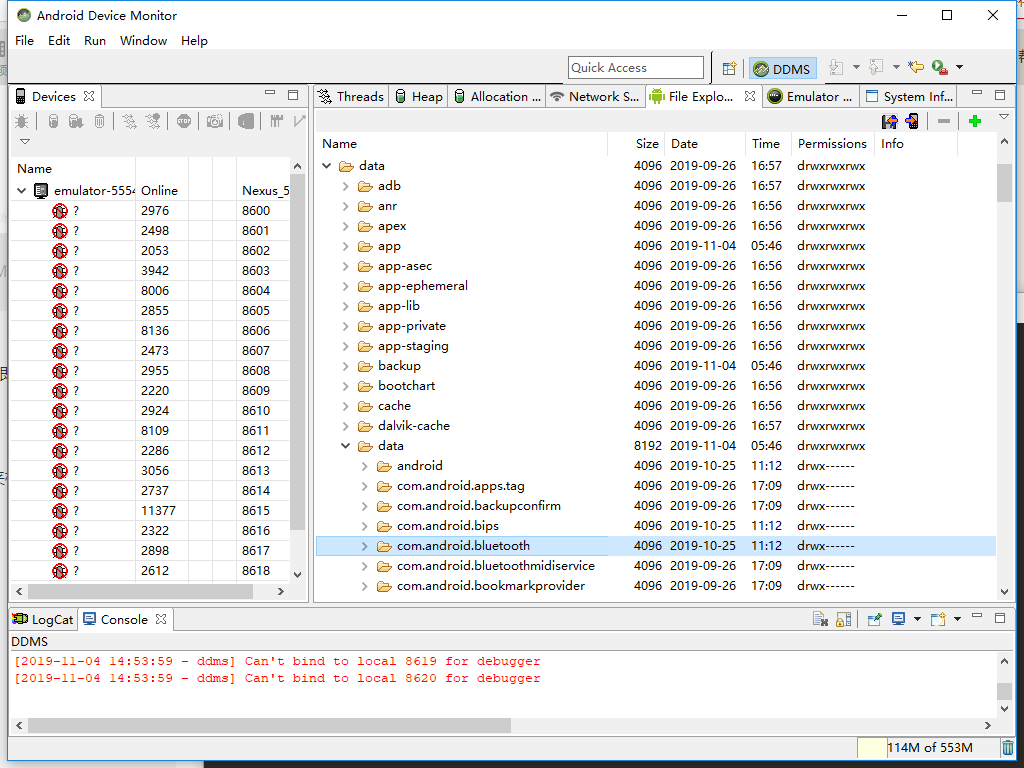Click the Console horizontal scrollbar thumb
This screenshot has height=768, width=1024.
(269, 726)
